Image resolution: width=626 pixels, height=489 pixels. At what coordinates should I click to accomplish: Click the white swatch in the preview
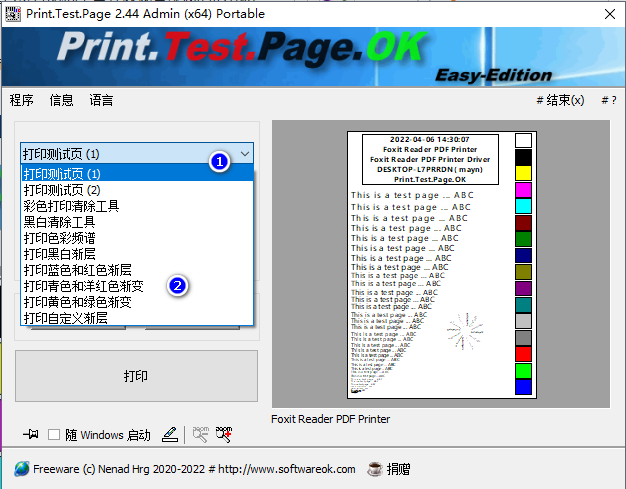click(x=523, y=141)
